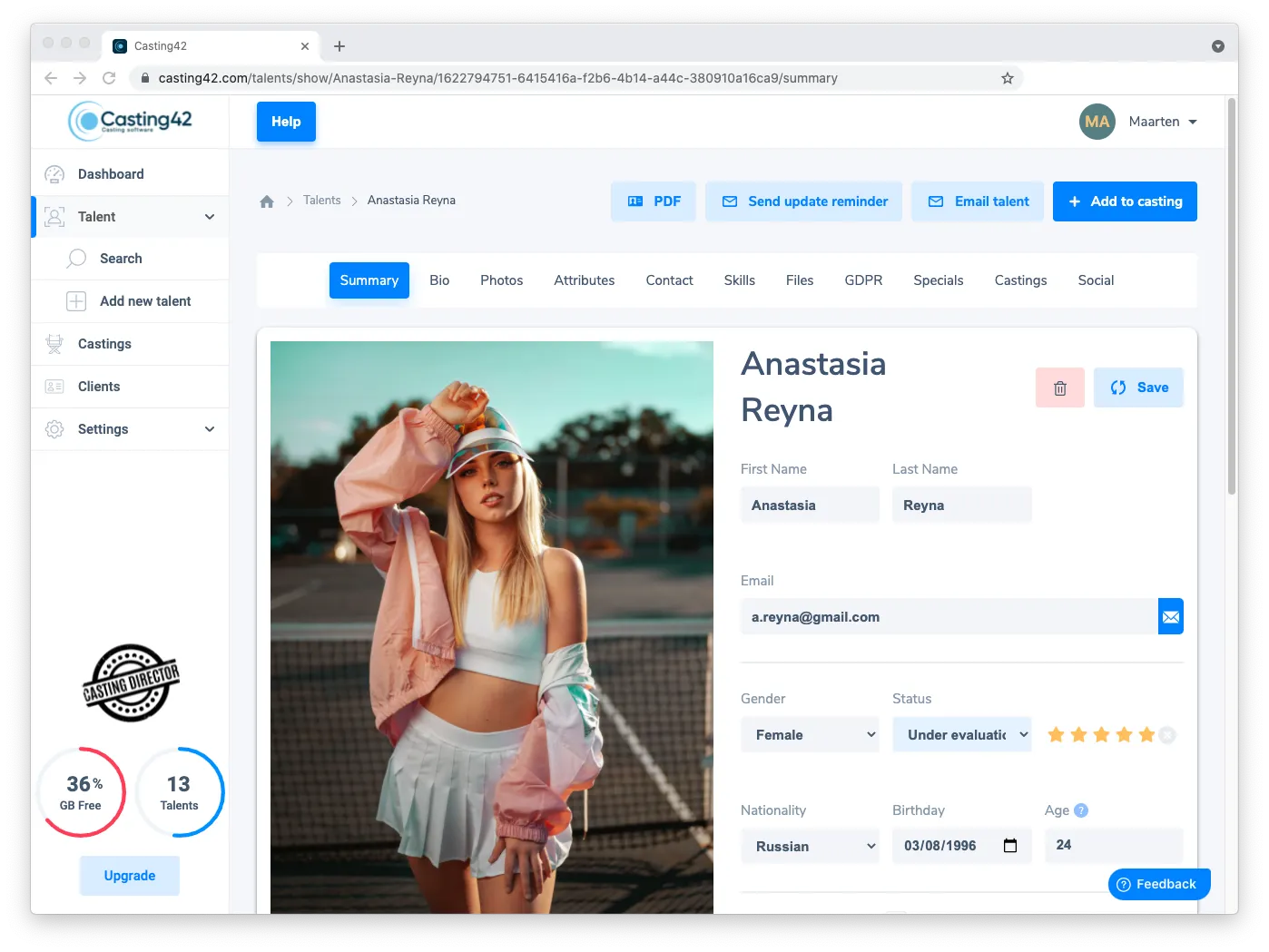The height and width of the screenshot is (952, 1269).
Task: Click the red trash delete icon
Action: pos(1059,388)
